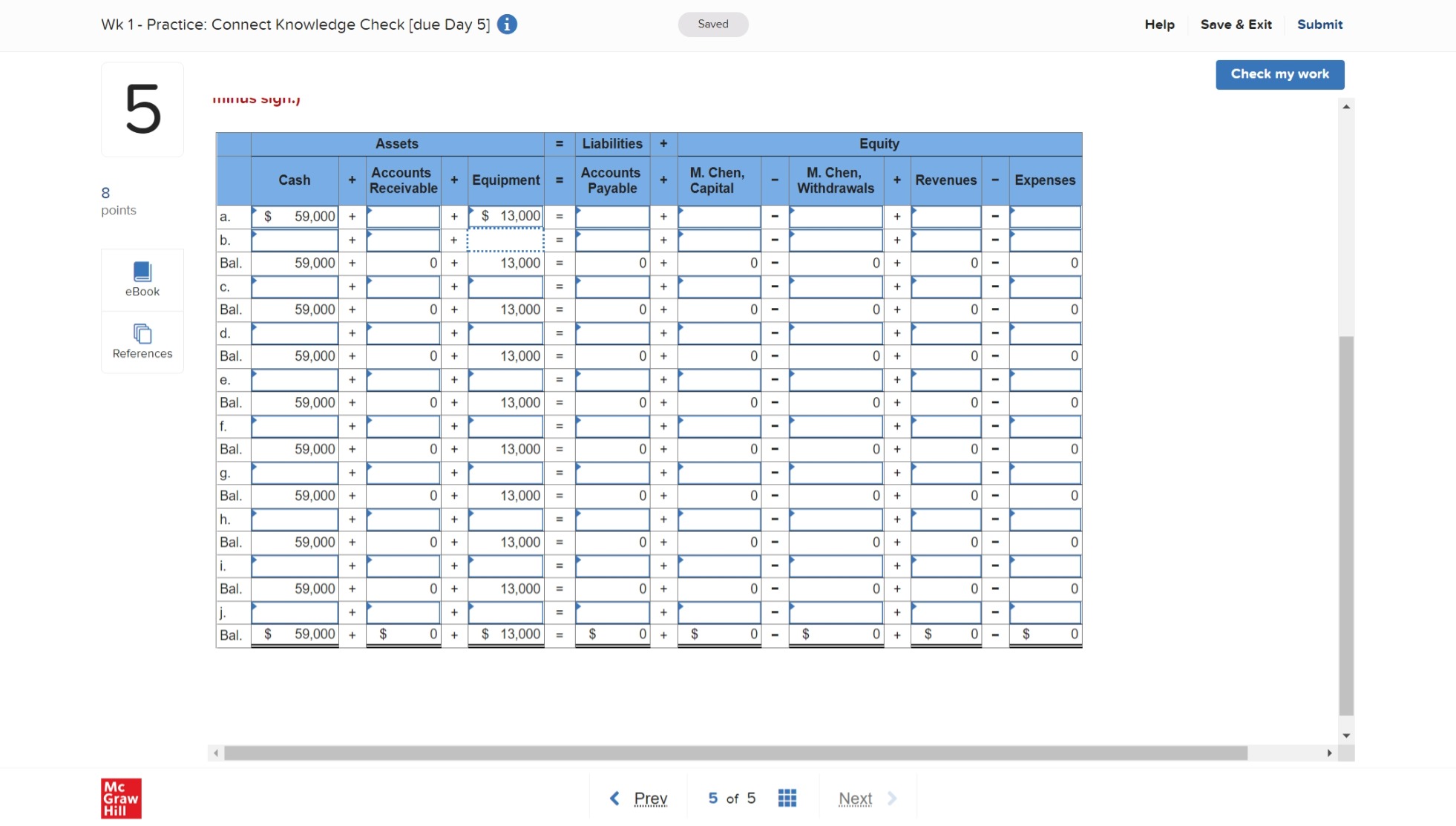Select the Equipment cell showing dotted selection
Screen dimensions: 1456x826
[x=505, y=239]
